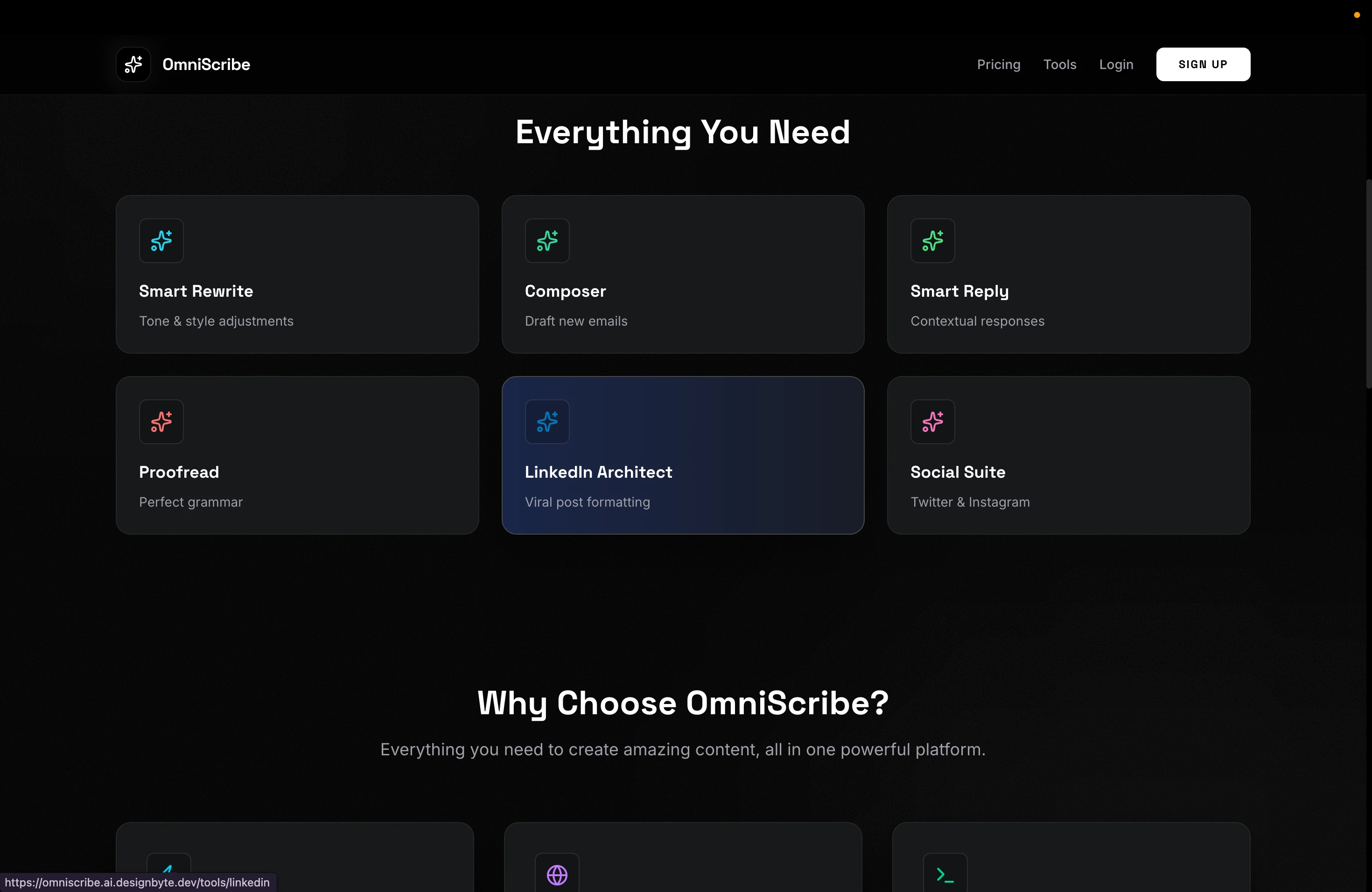
Task: Click the Login link
Action: (1116, 64)
